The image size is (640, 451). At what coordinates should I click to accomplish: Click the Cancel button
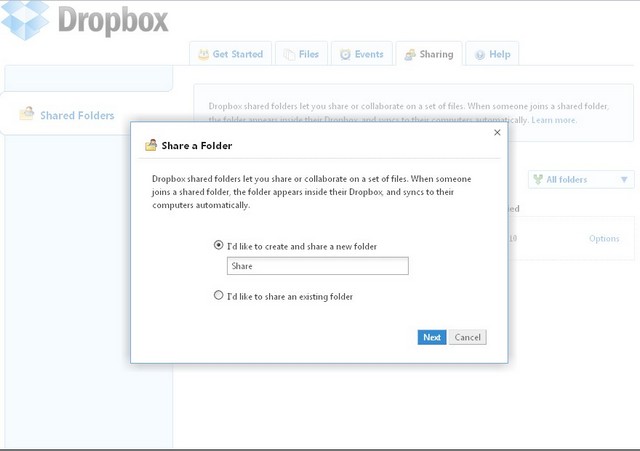(x=468, y=337)
